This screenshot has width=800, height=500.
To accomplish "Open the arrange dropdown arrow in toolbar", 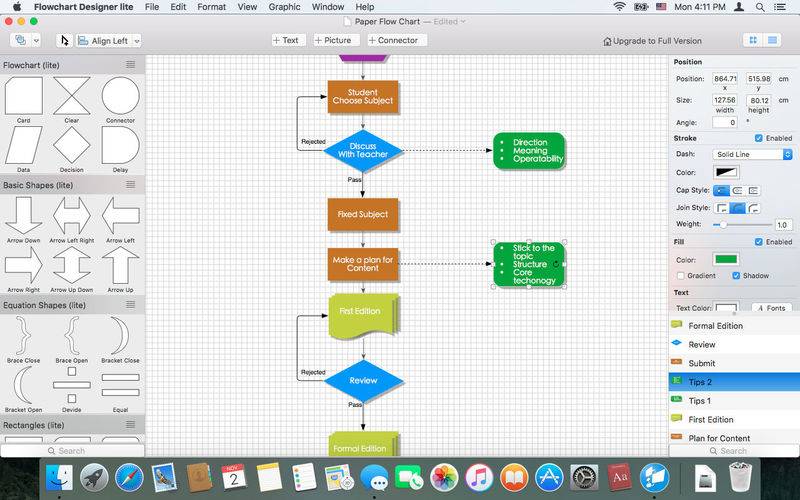I will click(x=36, y=40).
